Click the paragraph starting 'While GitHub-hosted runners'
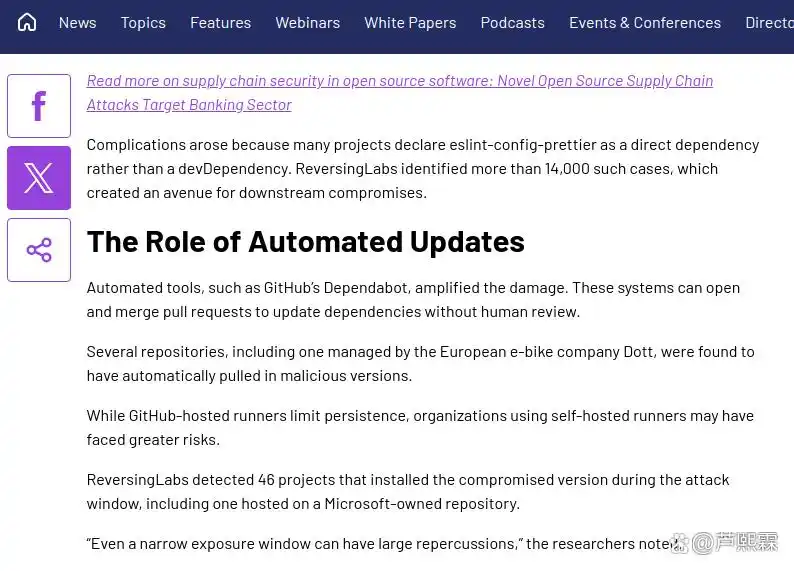 point(420,428)
